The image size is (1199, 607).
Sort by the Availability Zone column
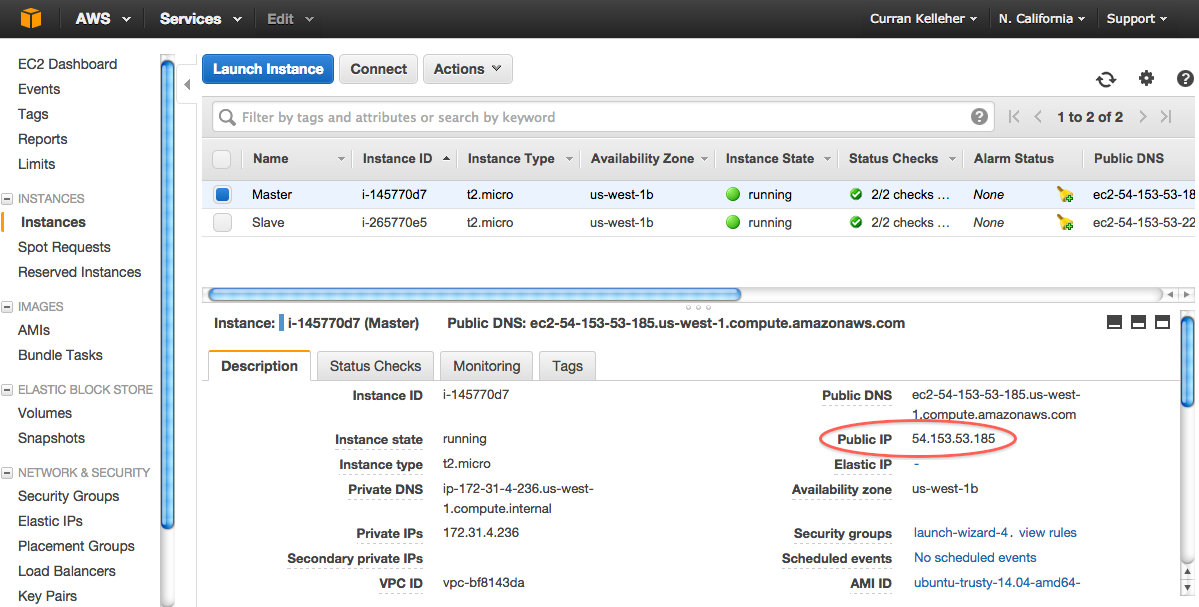point(648,159)
